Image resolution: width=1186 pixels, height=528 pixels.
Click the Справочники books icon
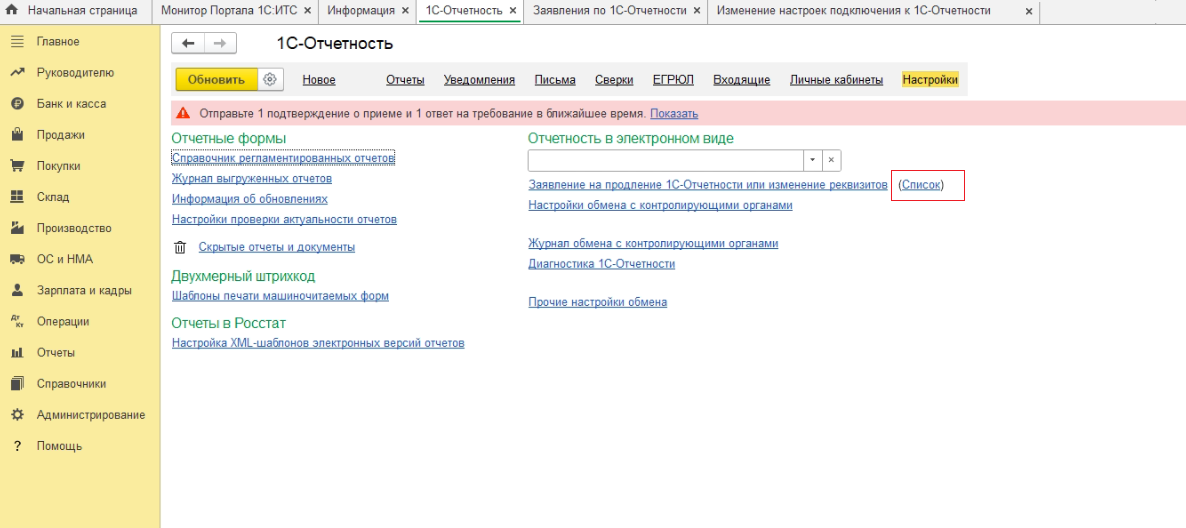(x=17, y=384)
